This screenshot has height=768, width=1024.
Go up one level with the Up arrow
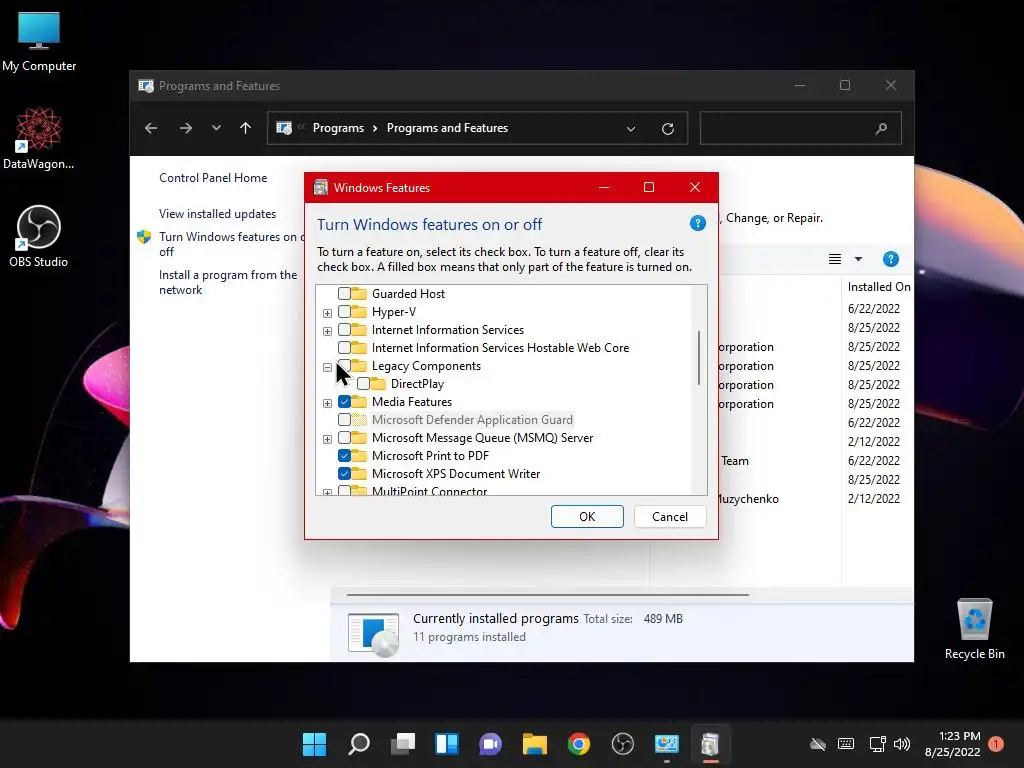246,128
